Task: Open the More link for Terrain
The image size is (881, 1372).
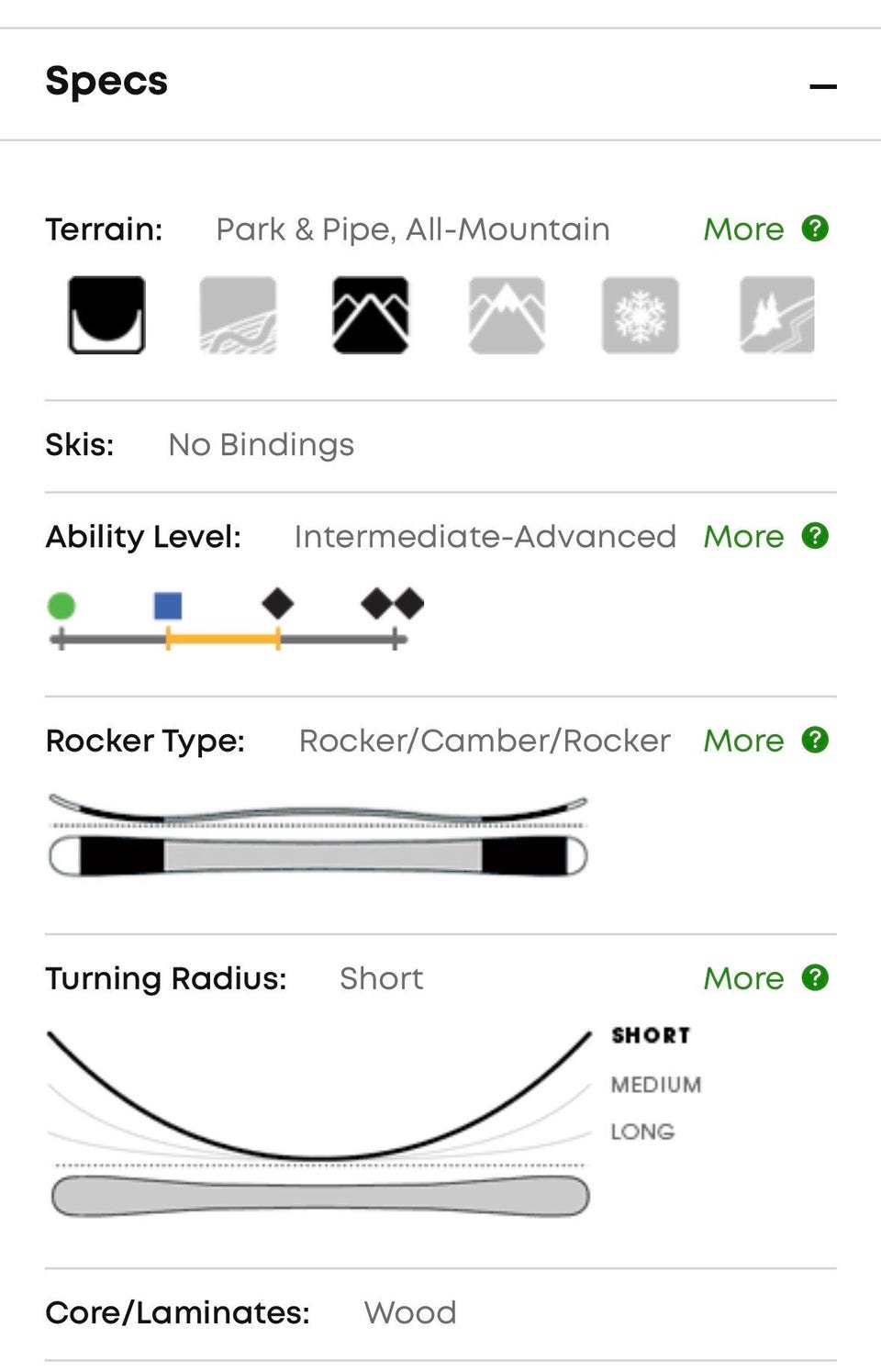Action: [x=743, y=229]
